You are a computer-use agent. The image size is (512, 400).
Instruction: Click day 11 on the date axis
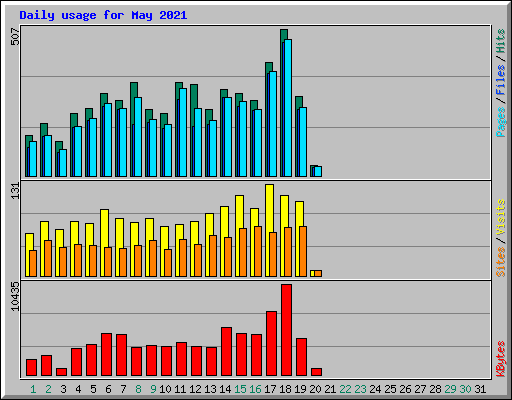point(180,389)
